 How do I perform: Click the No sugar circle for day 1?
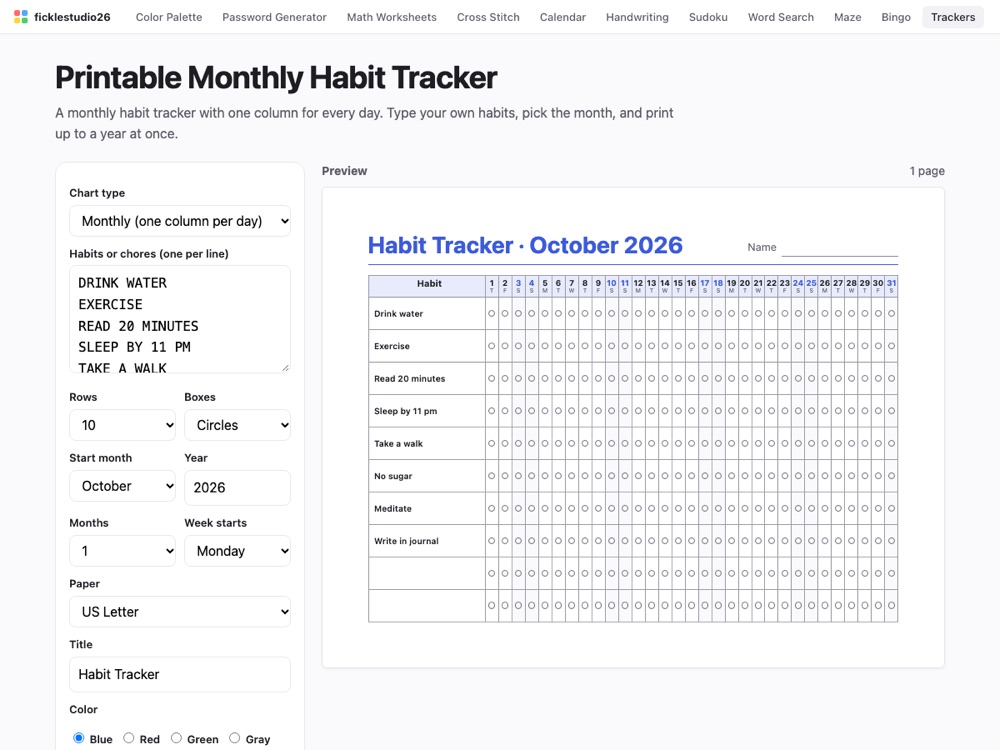pyautogui.click(x=492, y=476)
